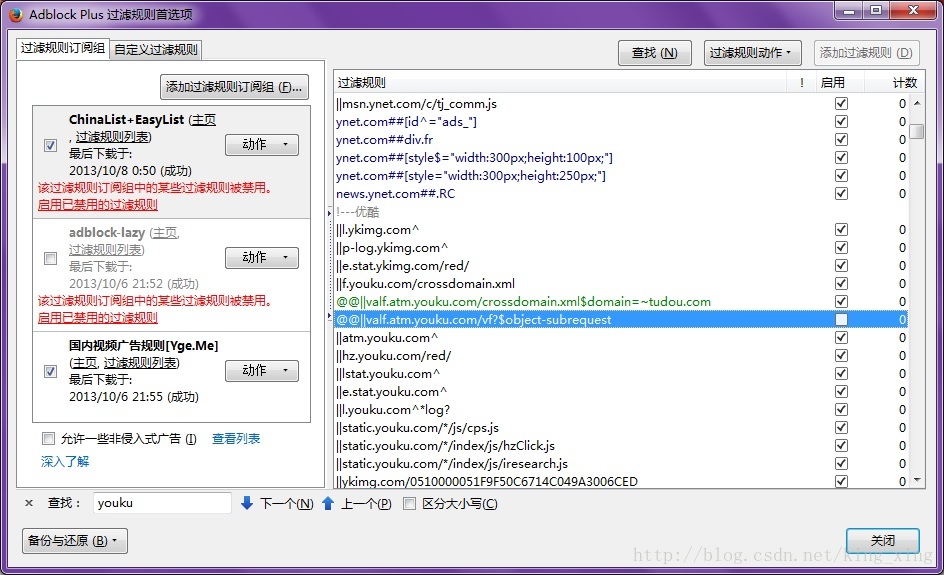Toggle the 国内视频广告规则[Yge.Me] subscription checkbox
944x575 pixels.
(x=51, y=371)
